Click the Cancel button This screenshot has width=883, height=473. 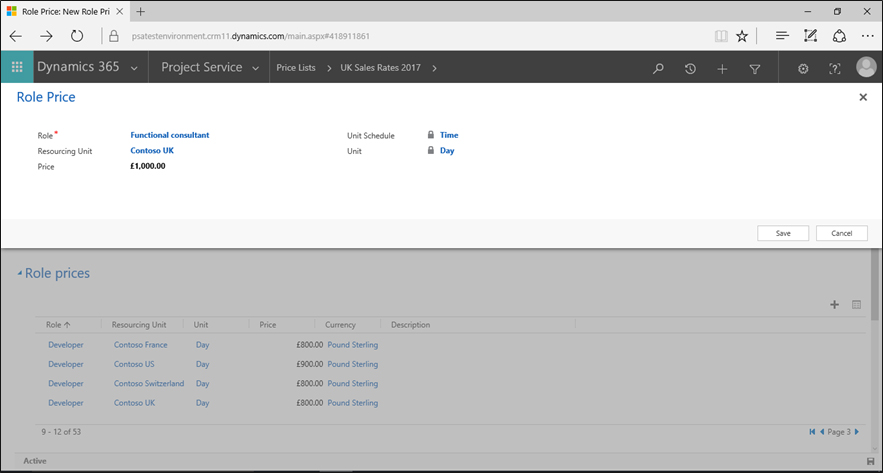pyautogui.click(x=841, y=233)
